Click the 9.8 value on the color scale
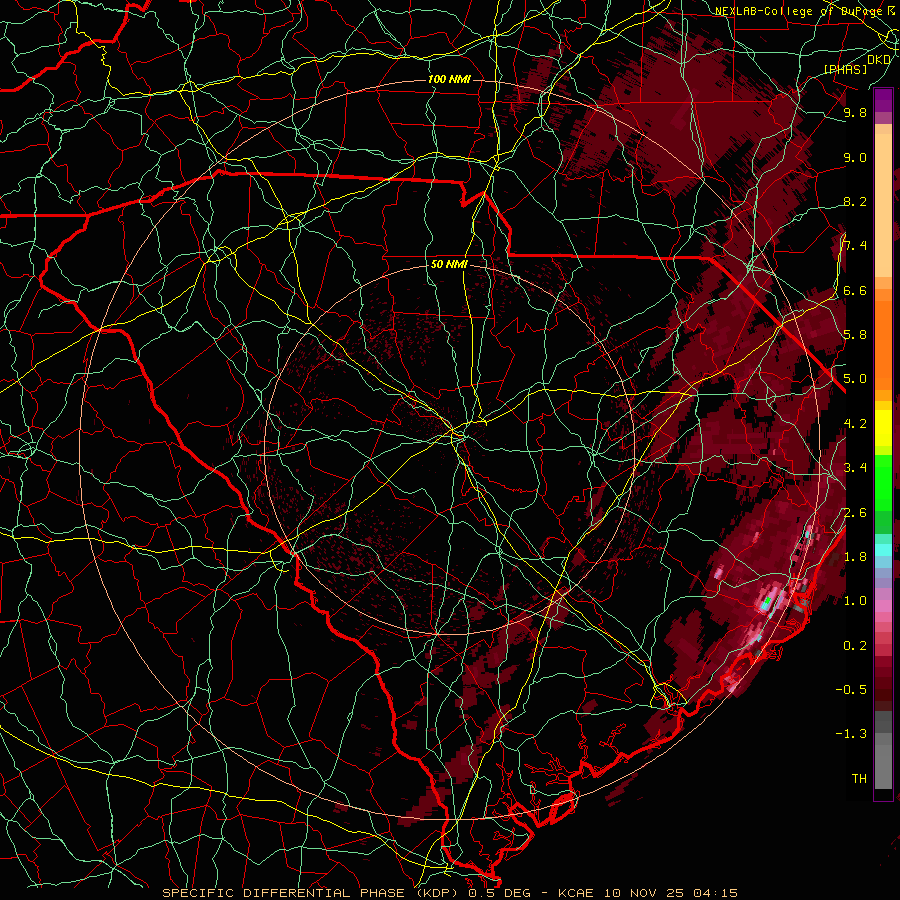The height and width of the screenshot is (900, 900). point(855,112)
